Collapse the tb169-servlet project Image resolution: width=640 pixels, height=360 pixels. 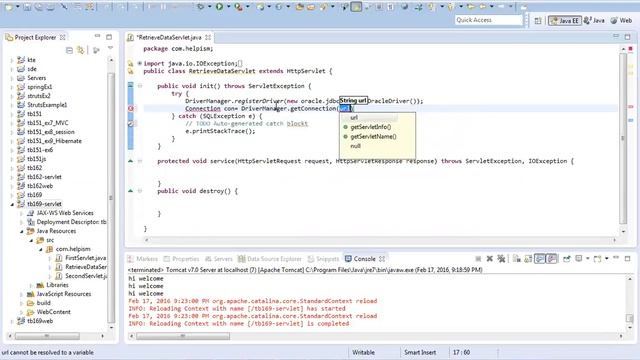12,204
